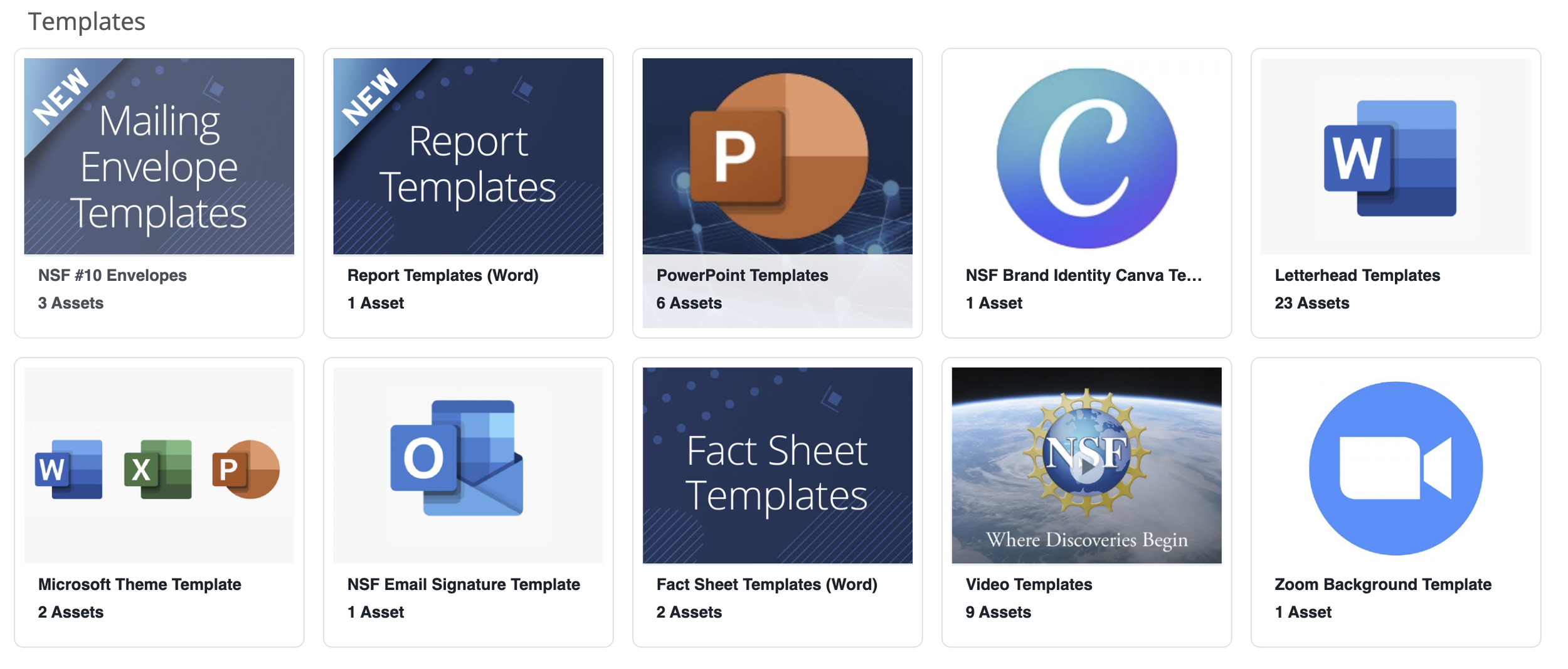The image size is (1568, 669).
Task: Click '3 Assets' under NSF #10 Envelopes
Action: point(70,303)
